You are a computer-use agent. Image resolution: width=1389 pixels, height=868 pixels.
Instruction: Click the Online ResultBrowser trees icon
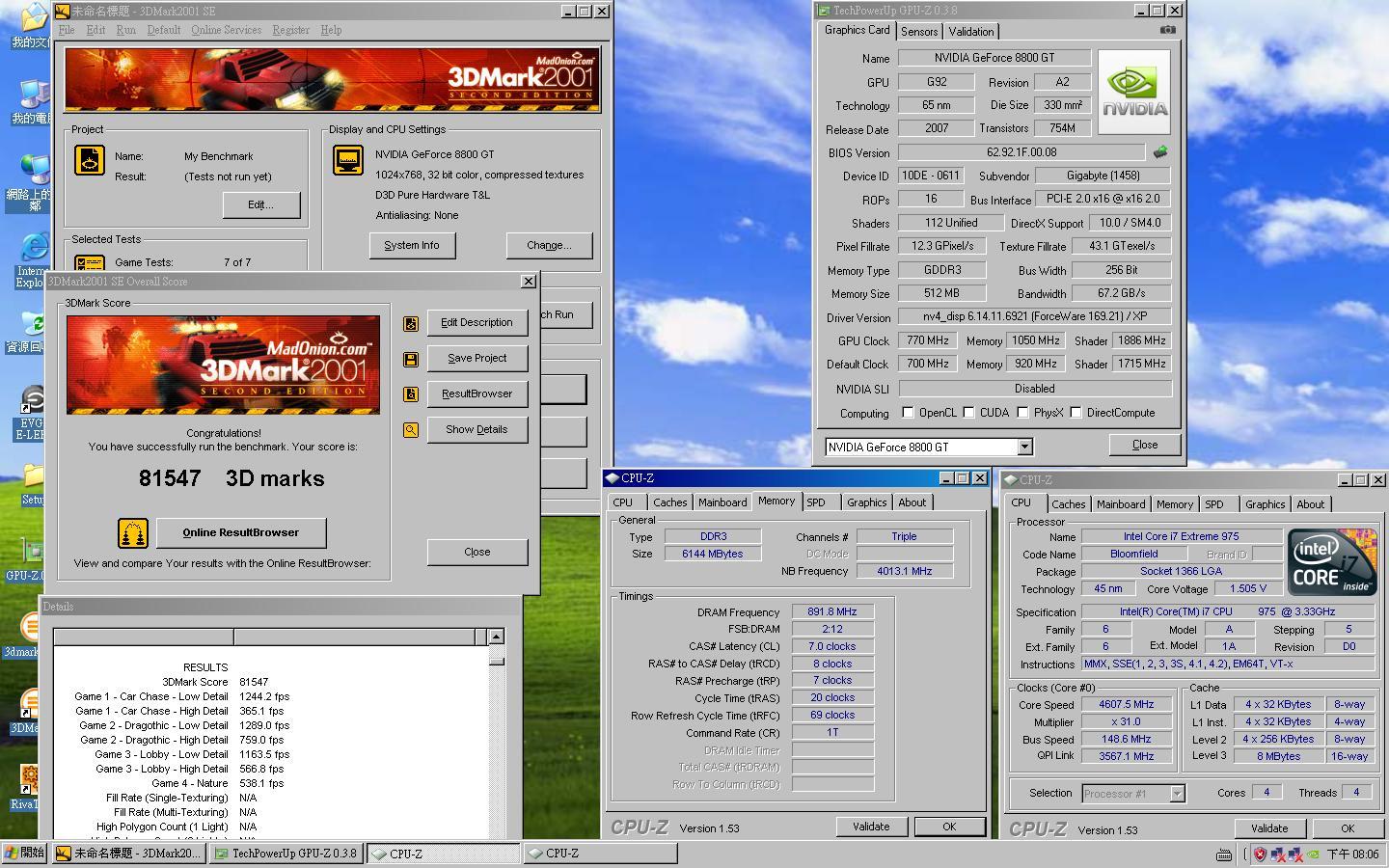coord(132,532)
